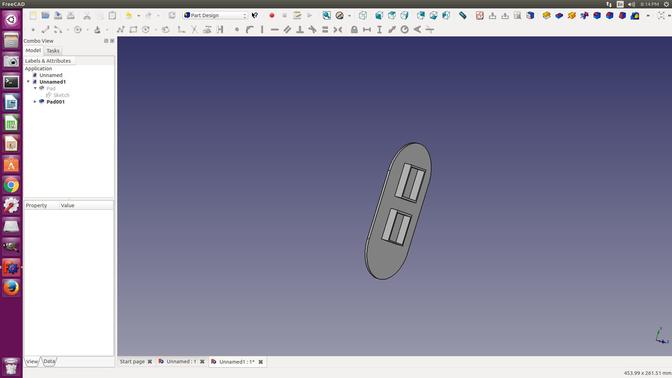Screen dimensions: 672x378
Task: Click the Measure distance ruler icon
Action: pos(462,15)
